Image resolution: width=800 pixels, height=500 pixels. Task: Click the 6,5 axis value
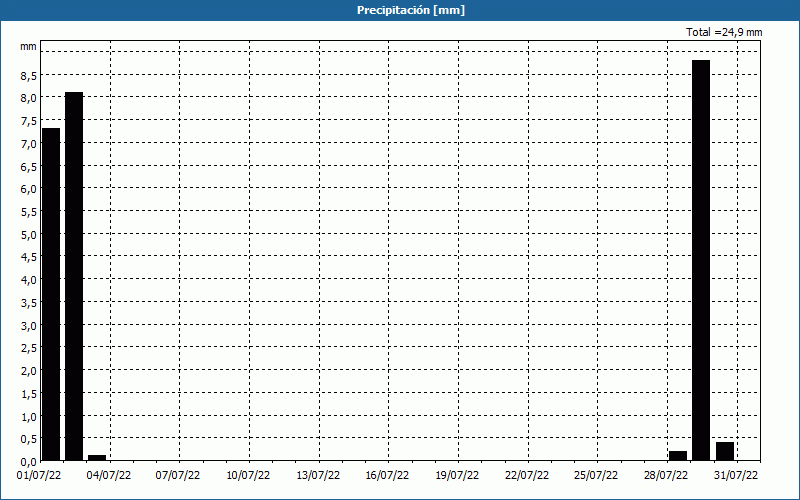tap(29, 167)
